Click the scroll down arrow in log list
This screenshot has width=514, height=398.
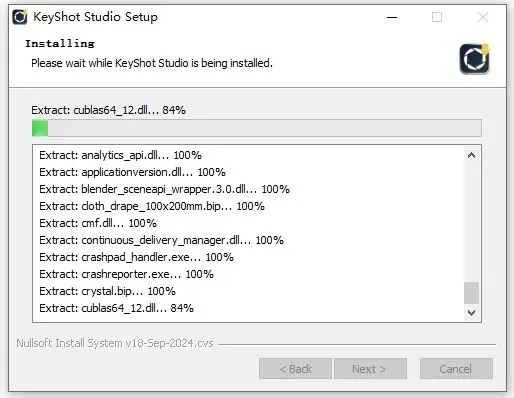[x=471, y=313]
